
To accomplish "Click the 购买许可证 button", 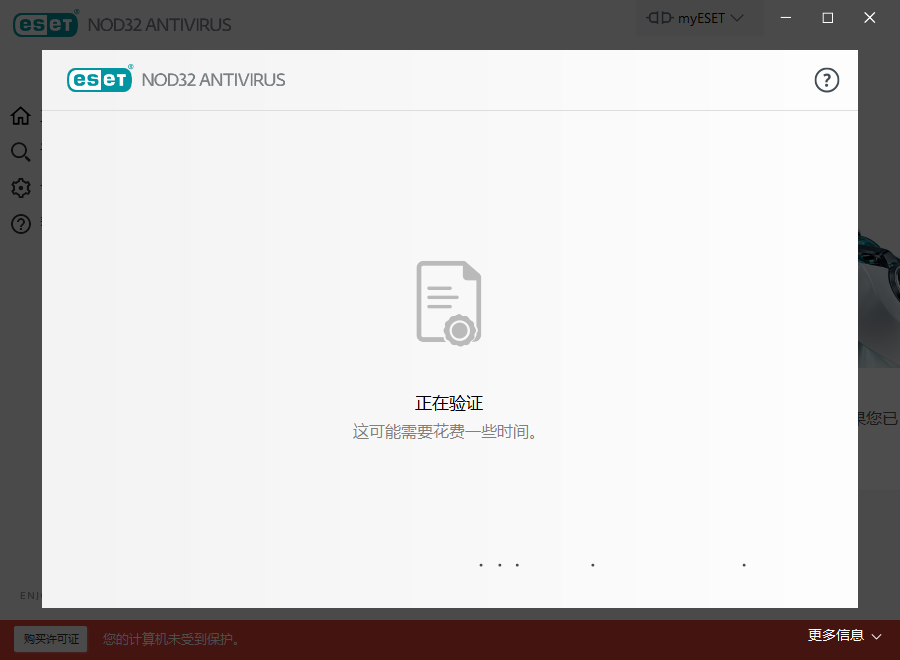I will [x=51, y=639].
